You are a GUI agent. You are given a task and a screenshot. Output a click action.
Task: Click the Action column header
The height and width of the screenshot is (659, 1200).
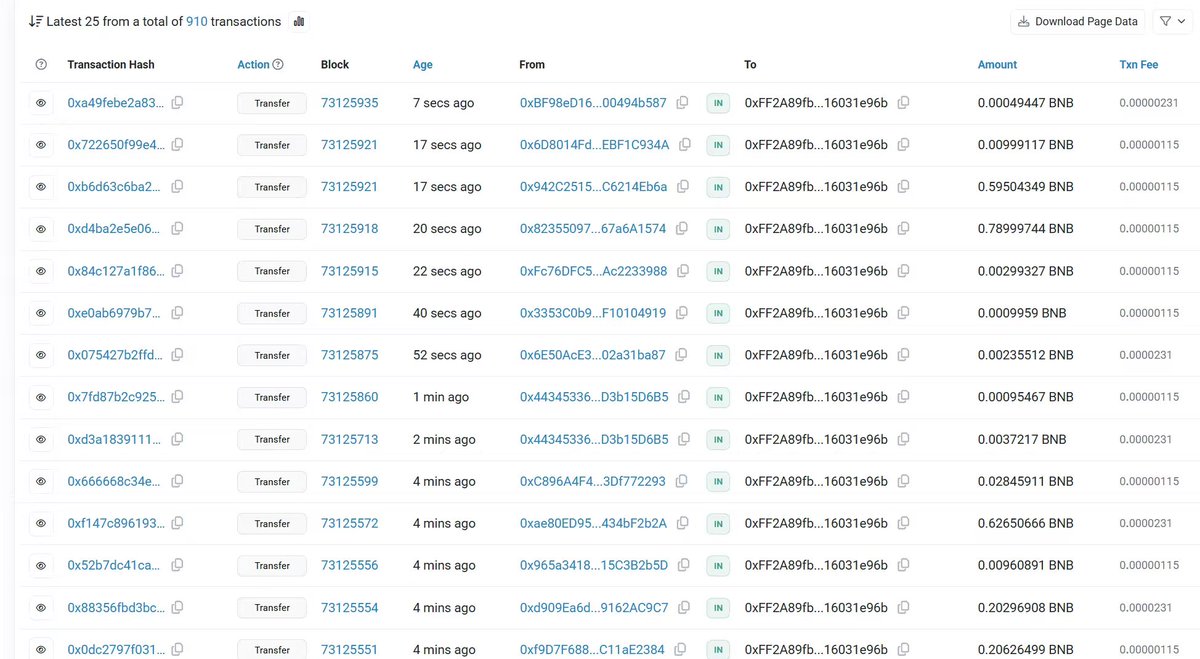coord(253,64)
